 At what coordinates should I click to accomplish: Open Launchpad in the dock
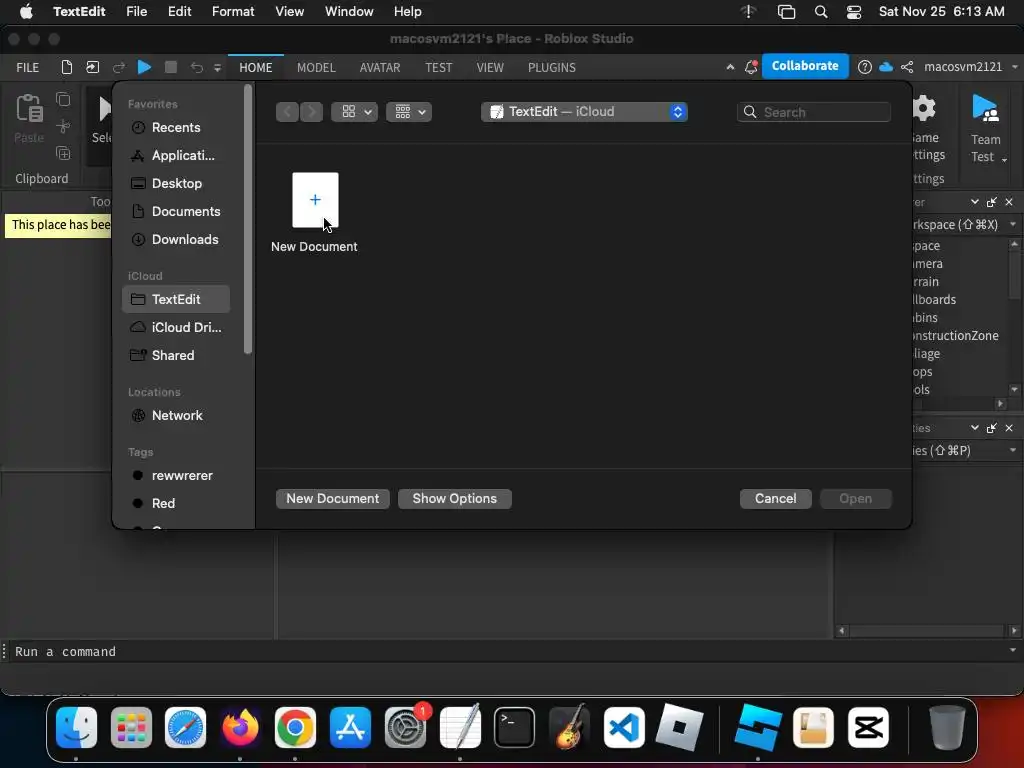tap(131, 727)
